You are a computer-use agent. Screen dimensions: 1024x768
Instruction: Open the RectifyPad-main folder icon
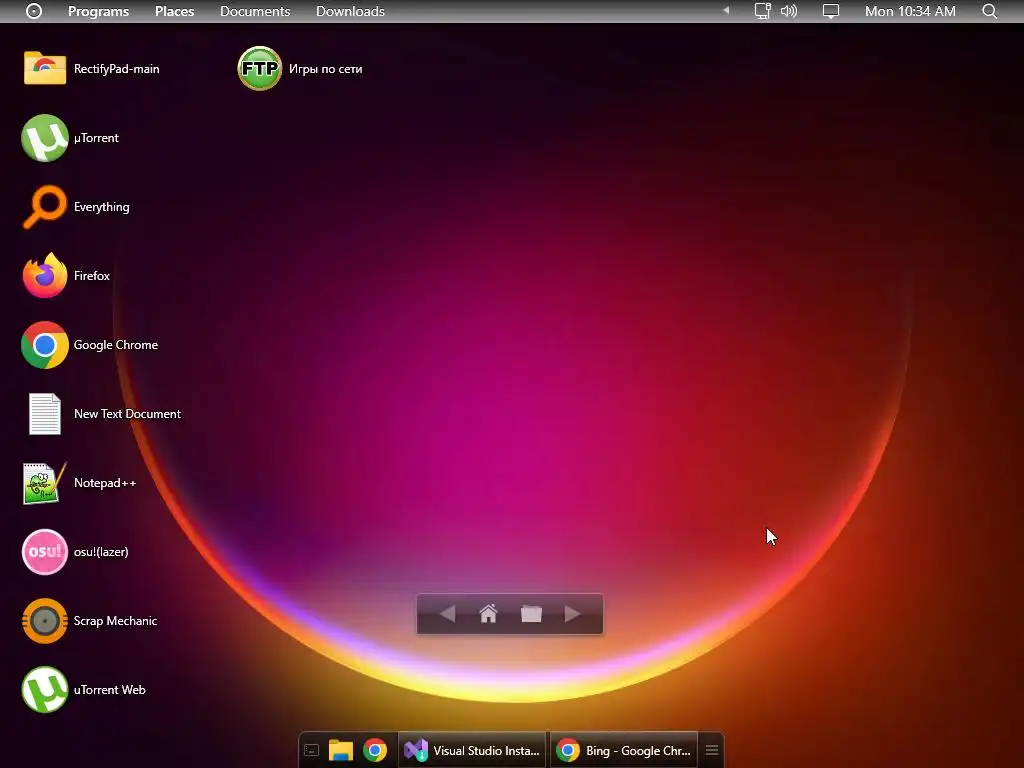coord(44,69)
